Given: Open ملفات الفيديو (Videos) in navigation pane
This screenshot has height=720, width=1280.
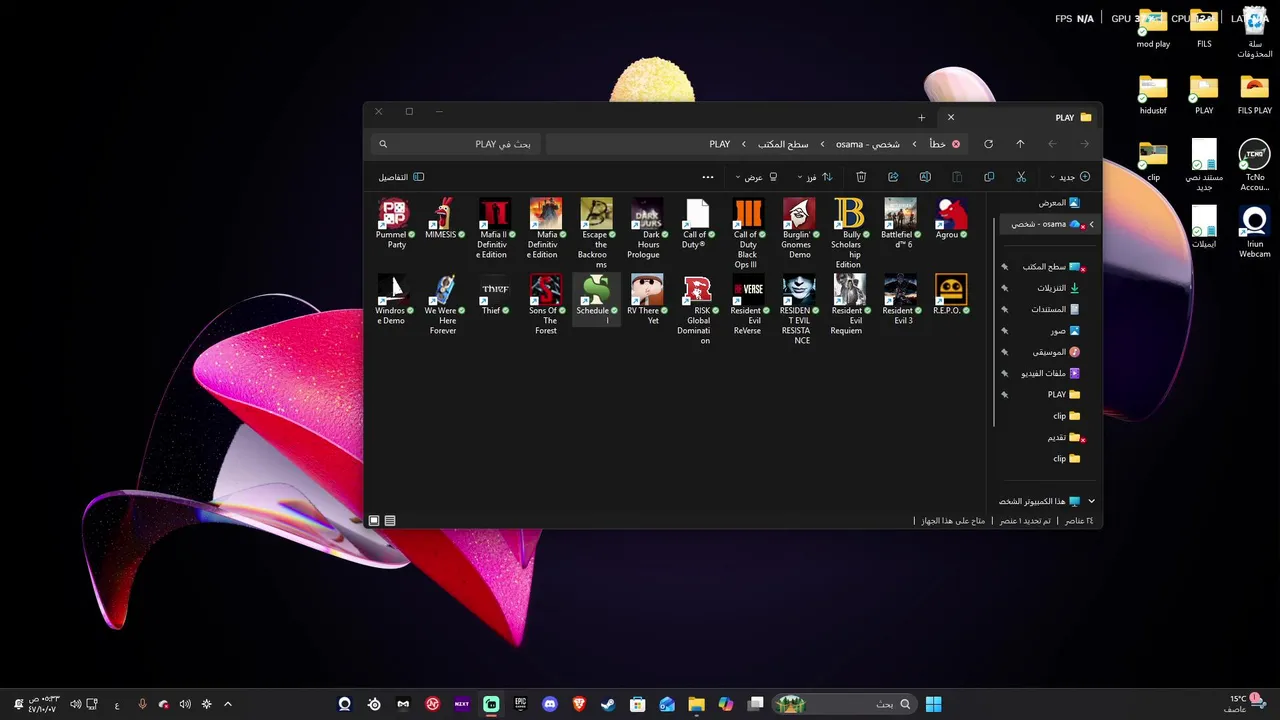Looking at the screenshot, I should pos(1051,373).
